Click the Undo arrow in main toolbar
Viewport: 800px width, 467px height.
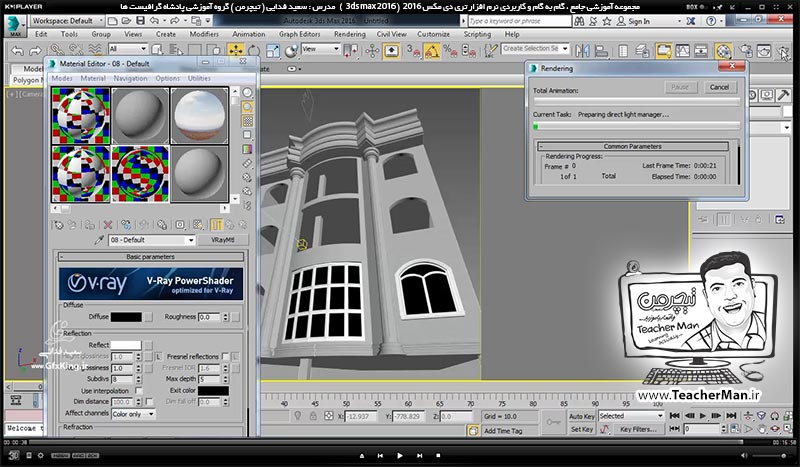(17, 51)
